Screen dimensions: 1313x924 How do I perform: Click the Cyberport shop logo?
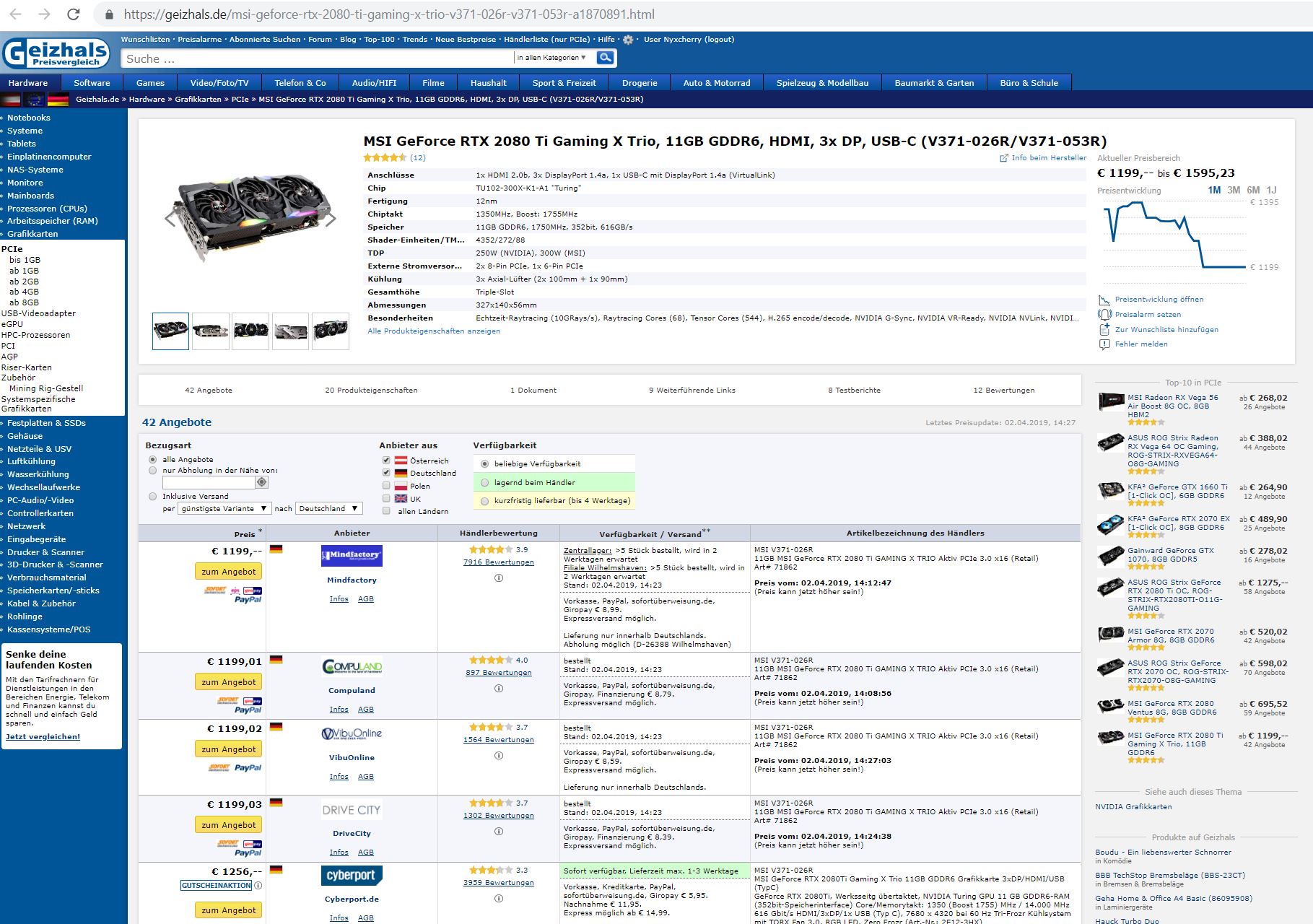click(x=352, y=876)
